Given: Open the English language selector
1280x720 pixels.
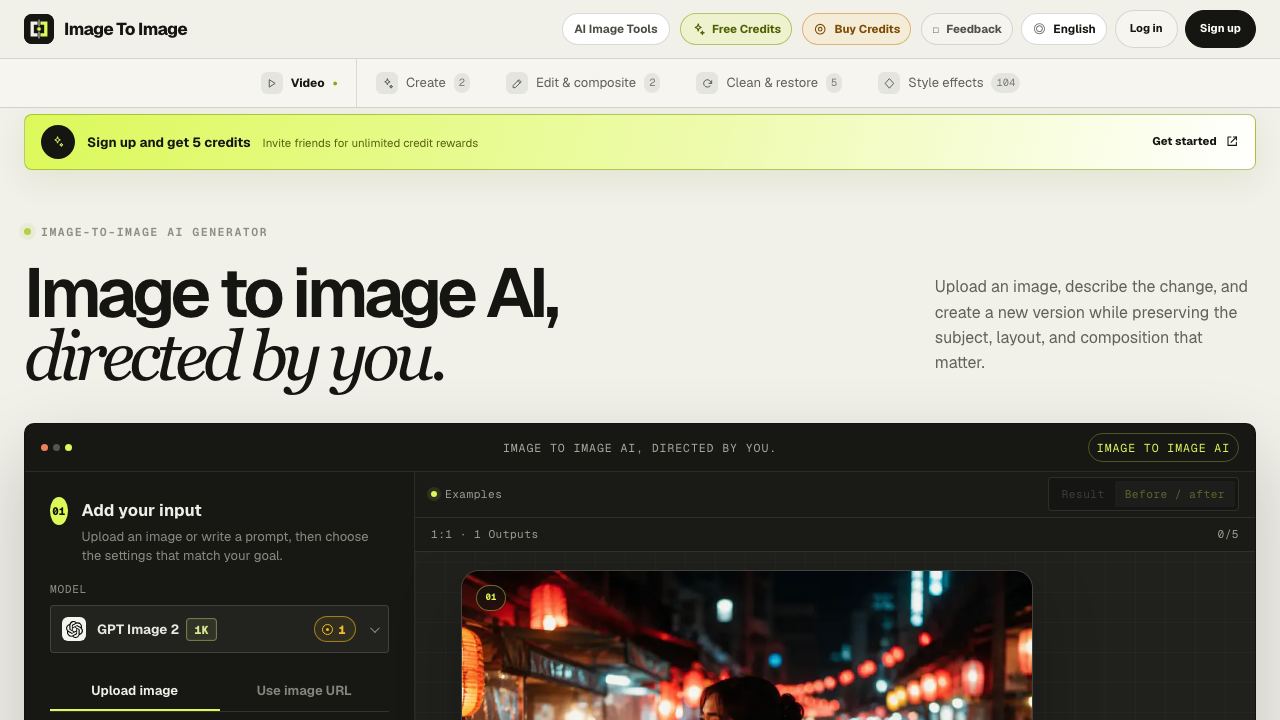Looking at the screenshot, I should point(1064,29).
